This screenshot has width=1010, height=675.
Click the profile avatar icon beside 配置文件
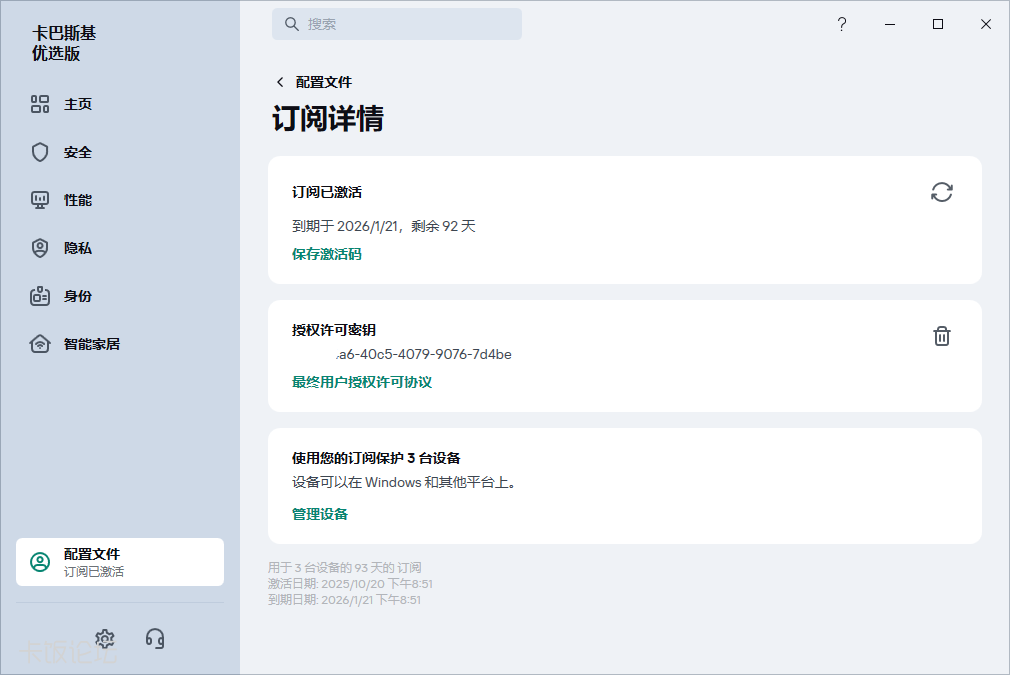pyautogui.click(x=40, y=562)
